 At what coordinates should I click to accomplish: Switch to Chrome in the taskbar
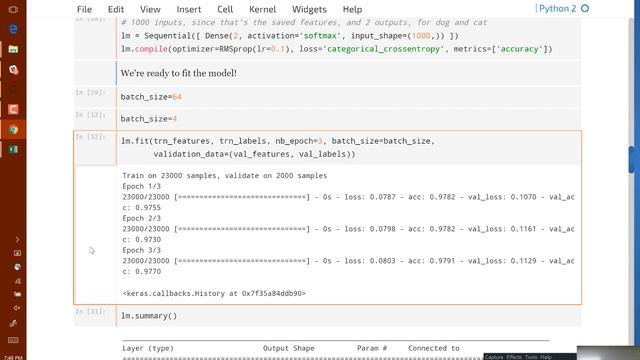click(x=13, y=130)
